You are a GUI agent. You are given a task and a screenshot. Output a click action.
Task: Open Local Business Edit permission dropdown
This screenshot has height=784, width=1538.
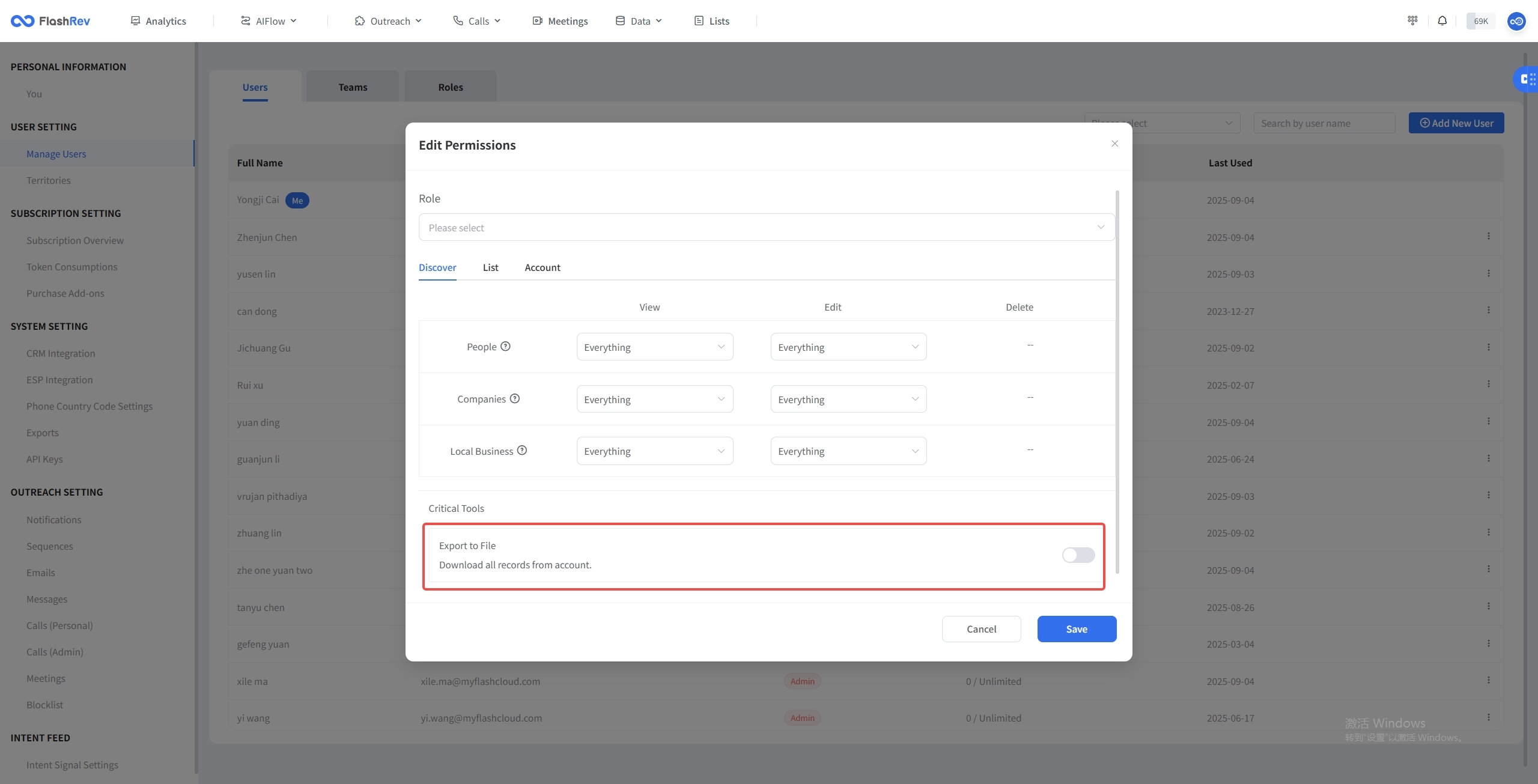[848, 451]
